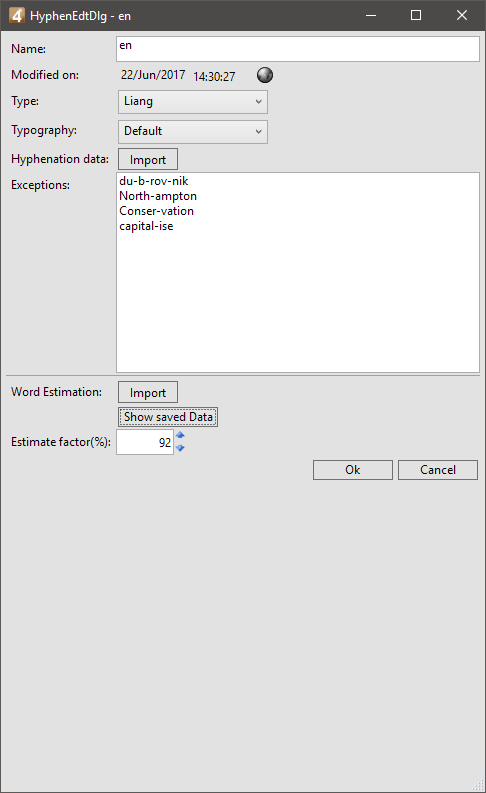Click the grey sphere status icon

264,75
